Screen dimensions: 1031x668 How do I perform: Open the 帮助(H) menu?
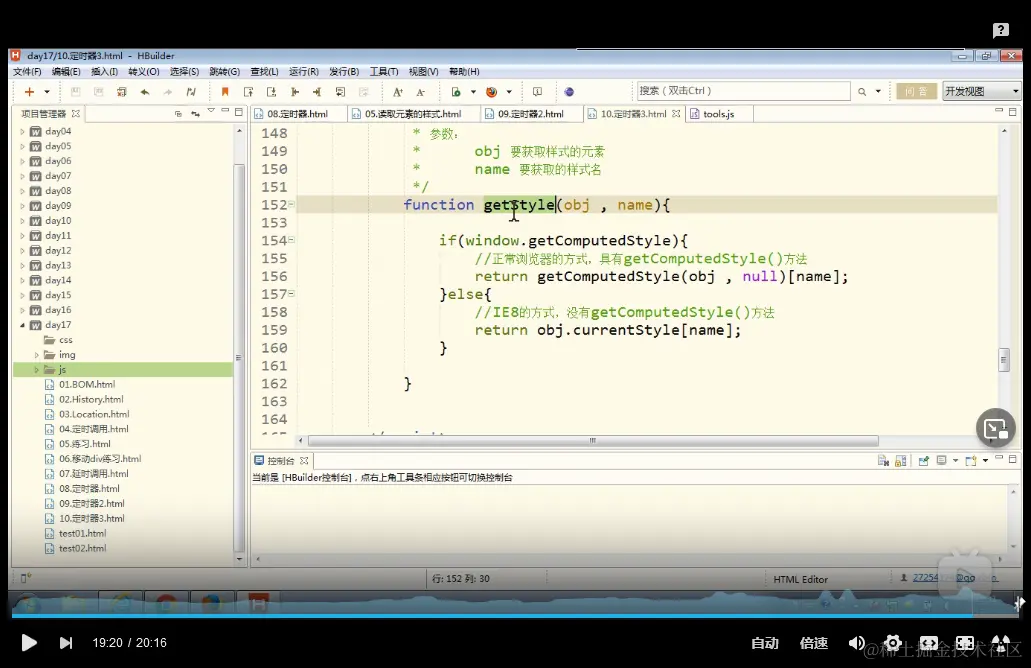[464, 71]
